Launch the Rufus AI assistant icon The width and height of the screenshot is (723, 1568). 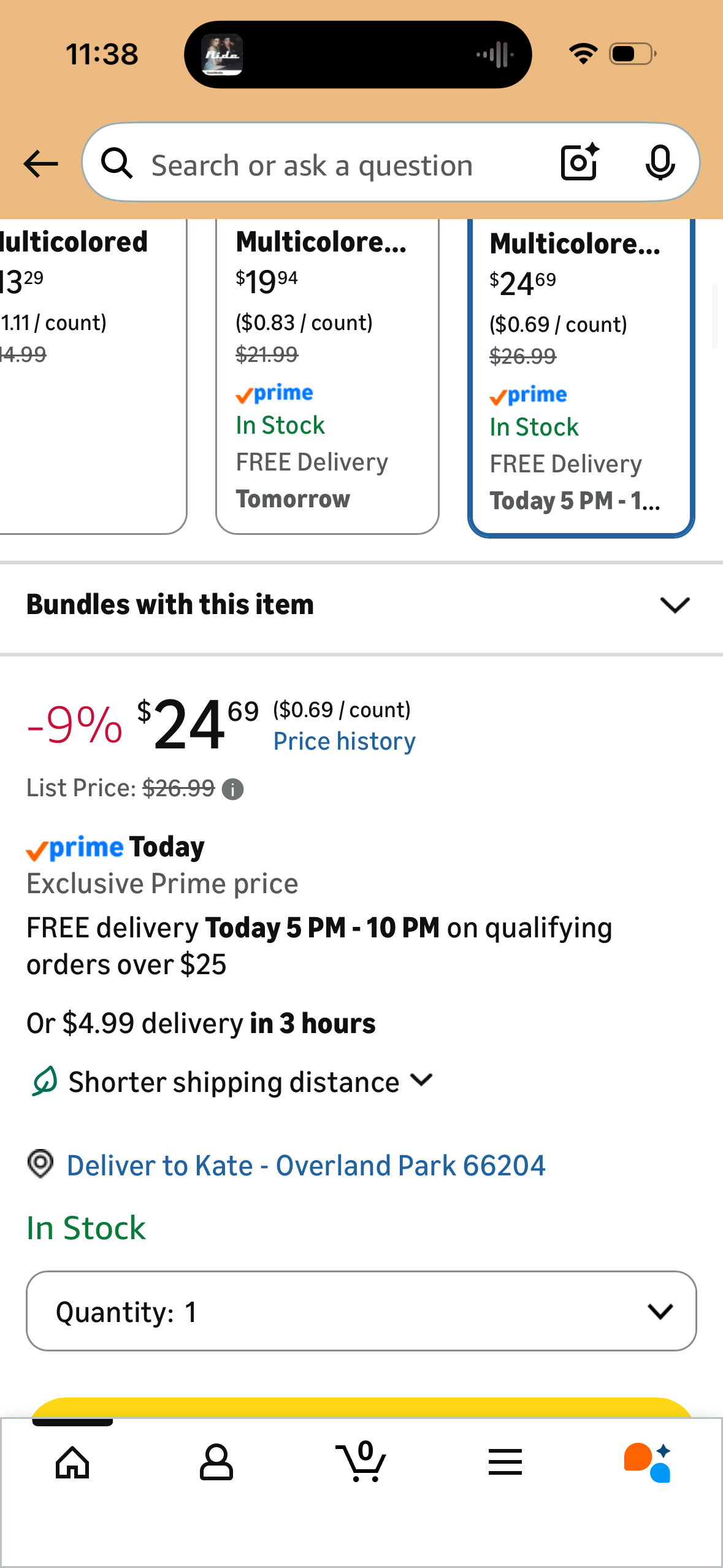click(648, 1462)
